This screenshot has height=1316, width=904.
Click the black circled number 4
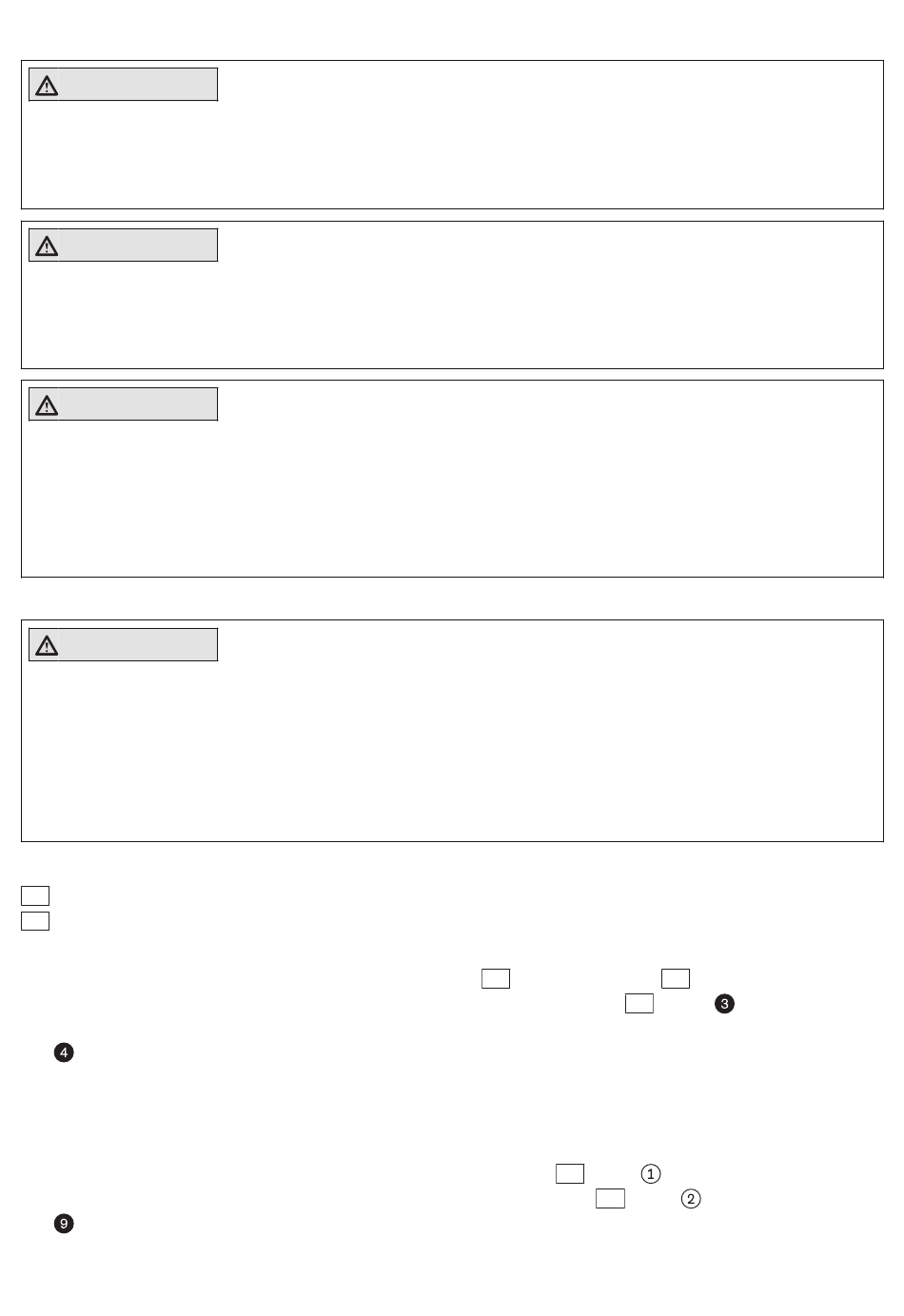[x=64, y=1052]
